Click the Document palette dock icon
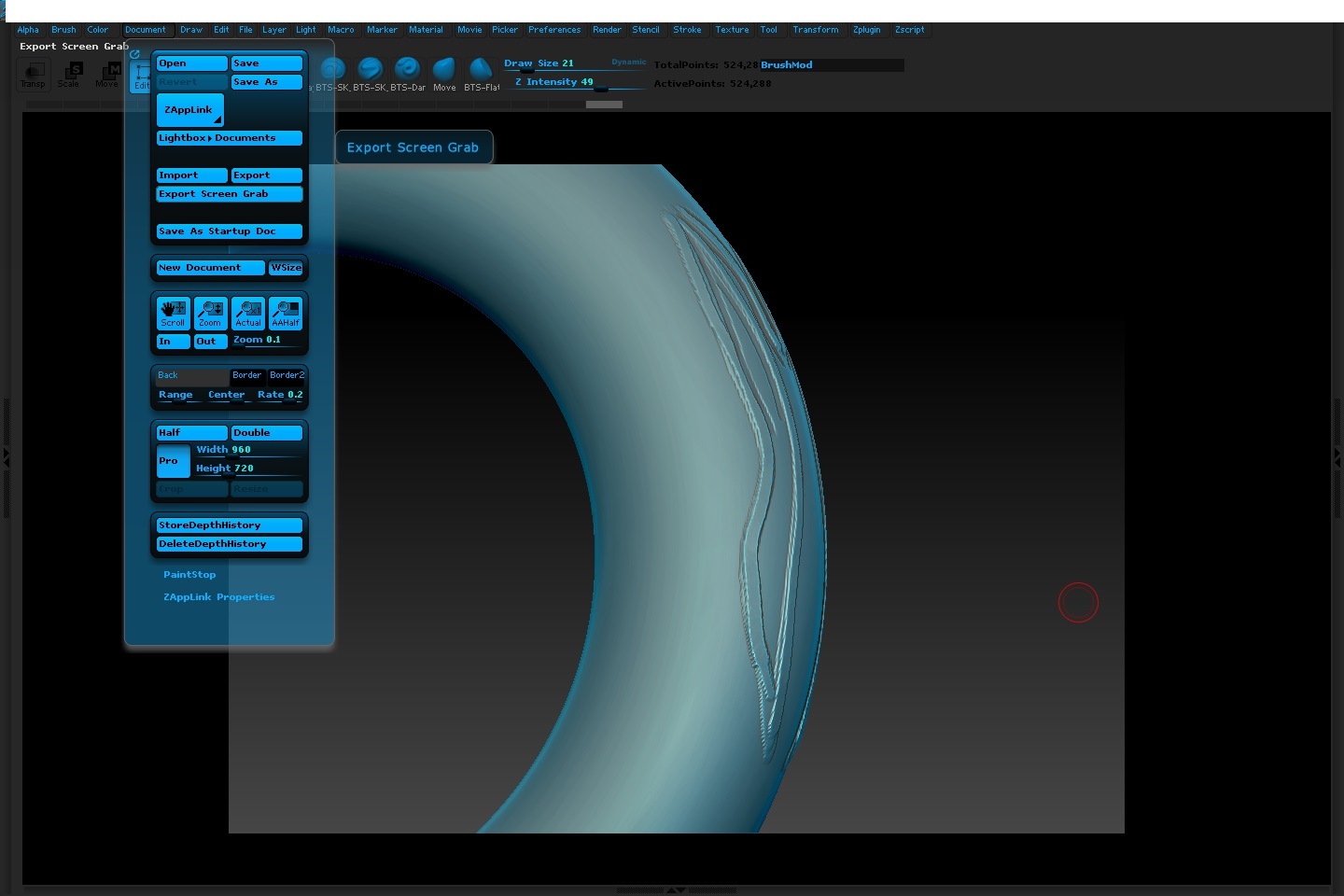Viewport: 1344px width, 896px height. tap(134, 54)
